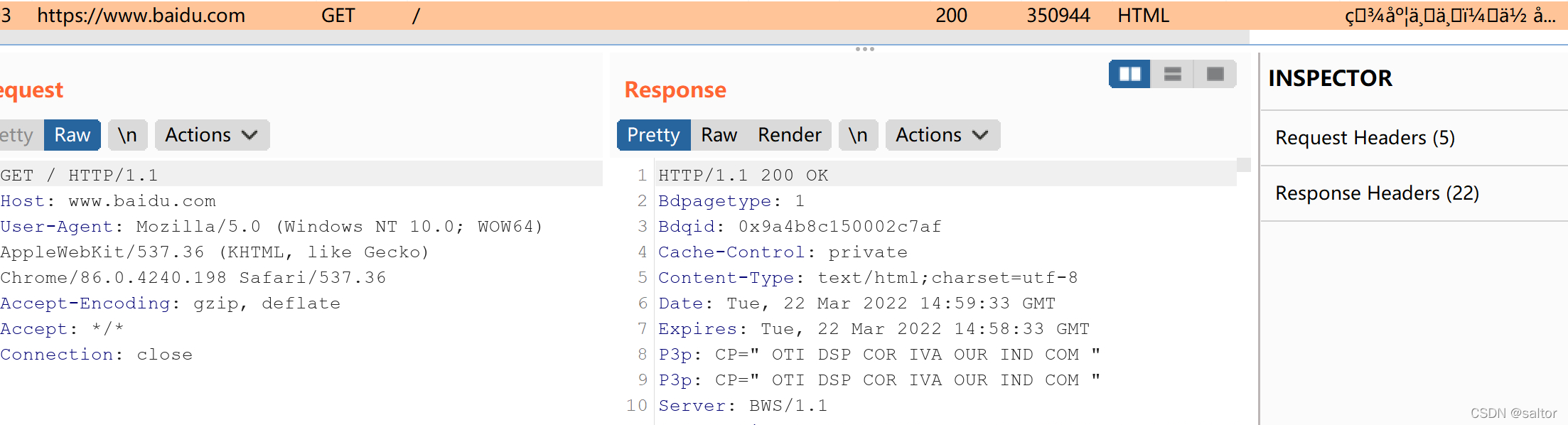The image size is (1568, 425).
Task: Click the three-dot pane divider handle
Action: point(865,49)
